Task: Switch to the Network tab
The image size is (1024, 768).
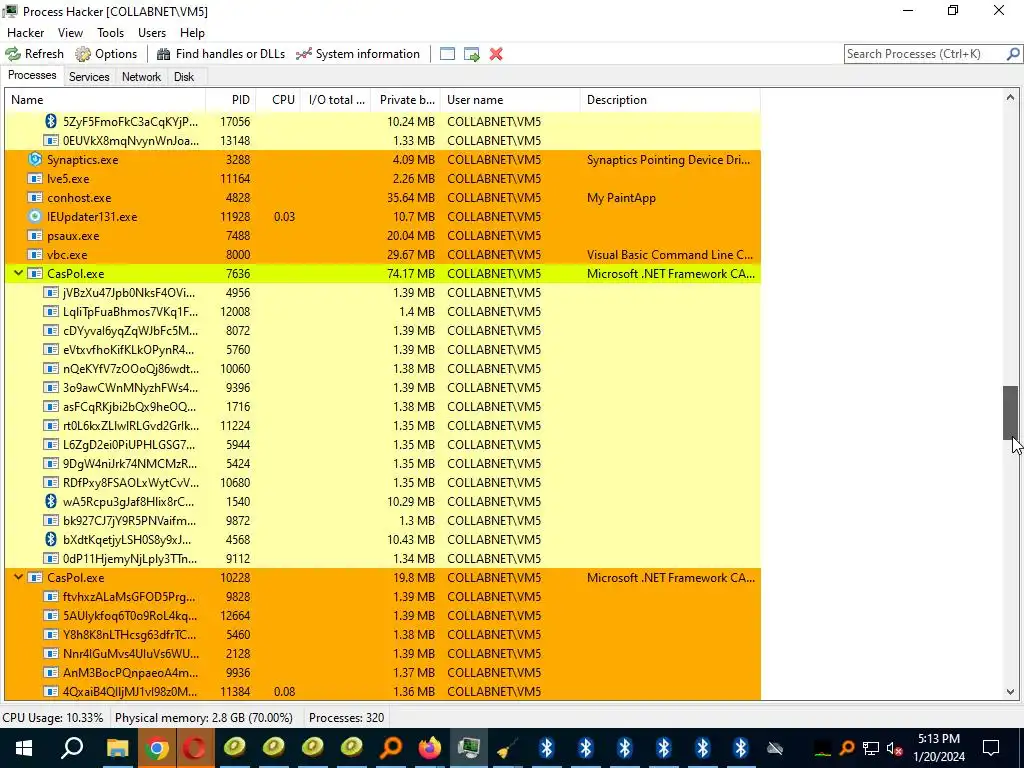Action: (x=141, y=77)
